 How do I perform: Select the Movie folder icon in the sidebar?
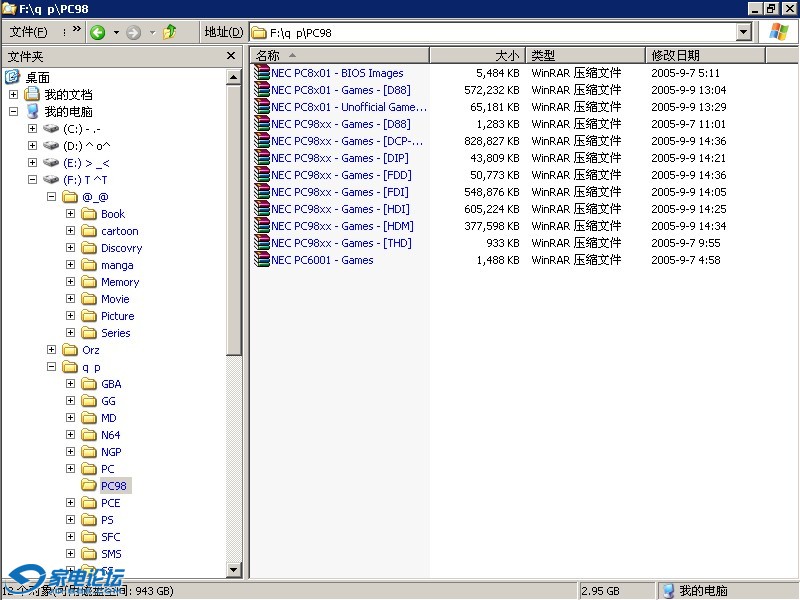(88, 298)
